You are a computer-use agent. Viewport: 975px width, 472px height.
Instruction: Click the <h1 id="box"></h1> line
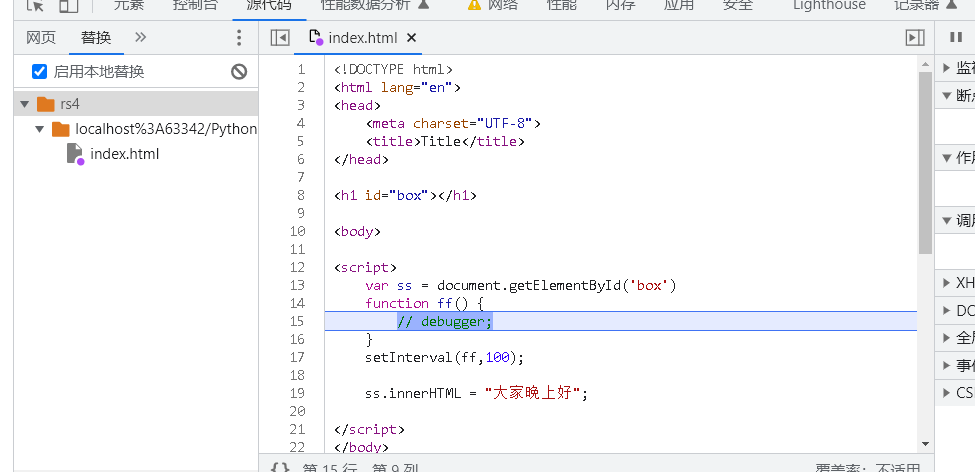405,195
